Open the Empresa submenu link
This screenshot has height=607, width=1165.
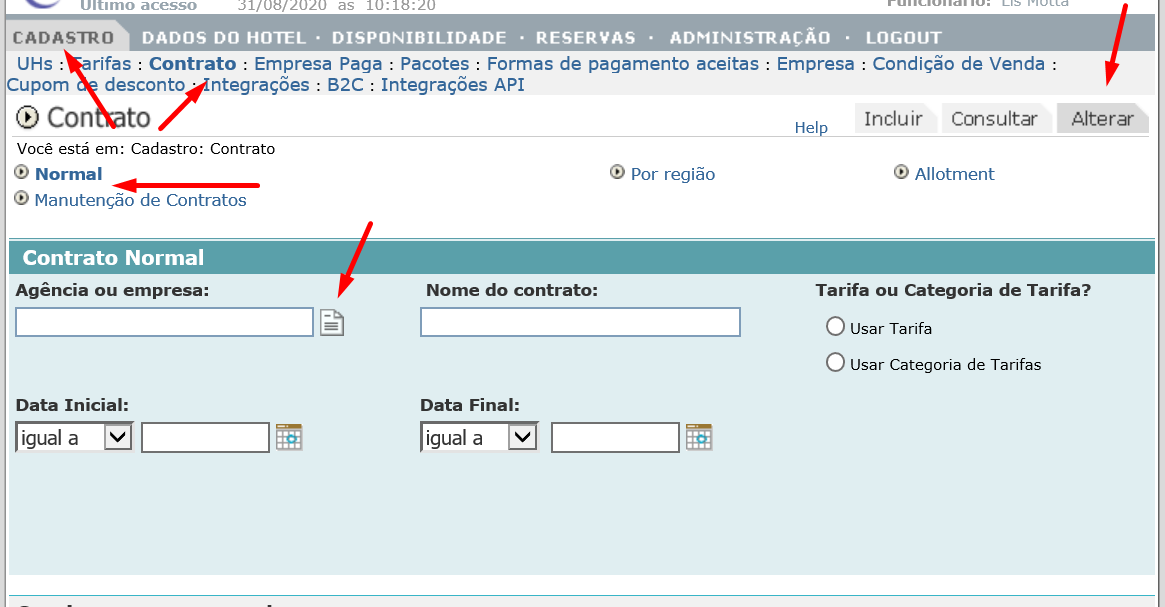[815, 64]
